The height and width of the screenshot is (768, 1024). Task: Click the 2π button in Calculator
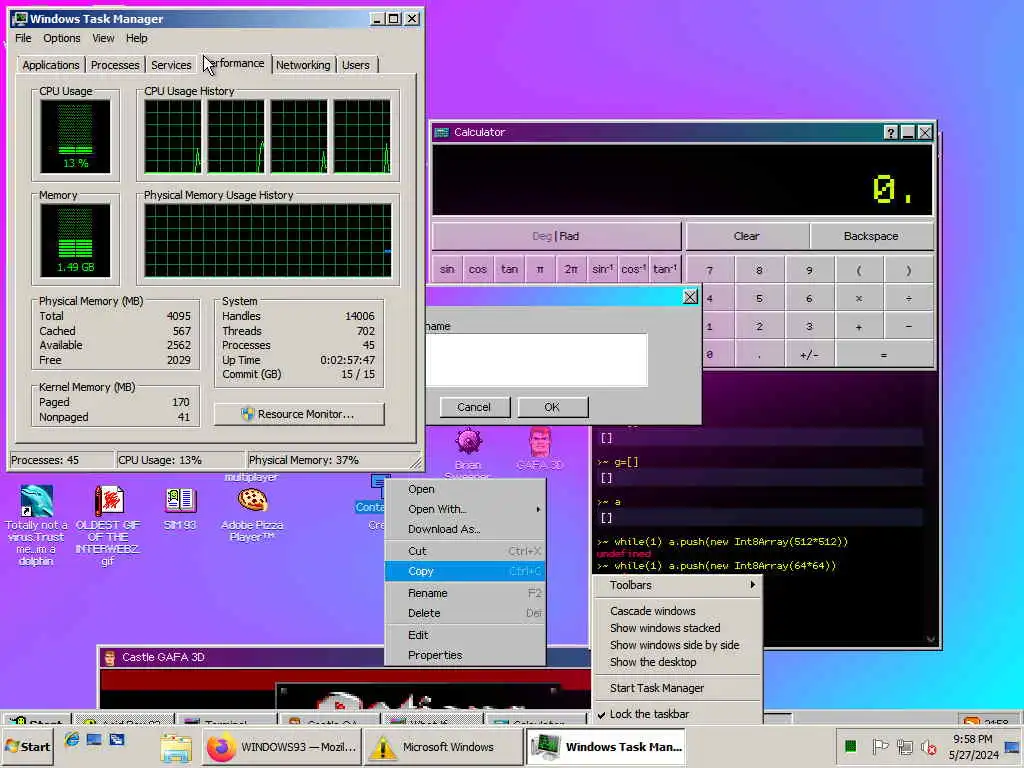coord(571,270)
